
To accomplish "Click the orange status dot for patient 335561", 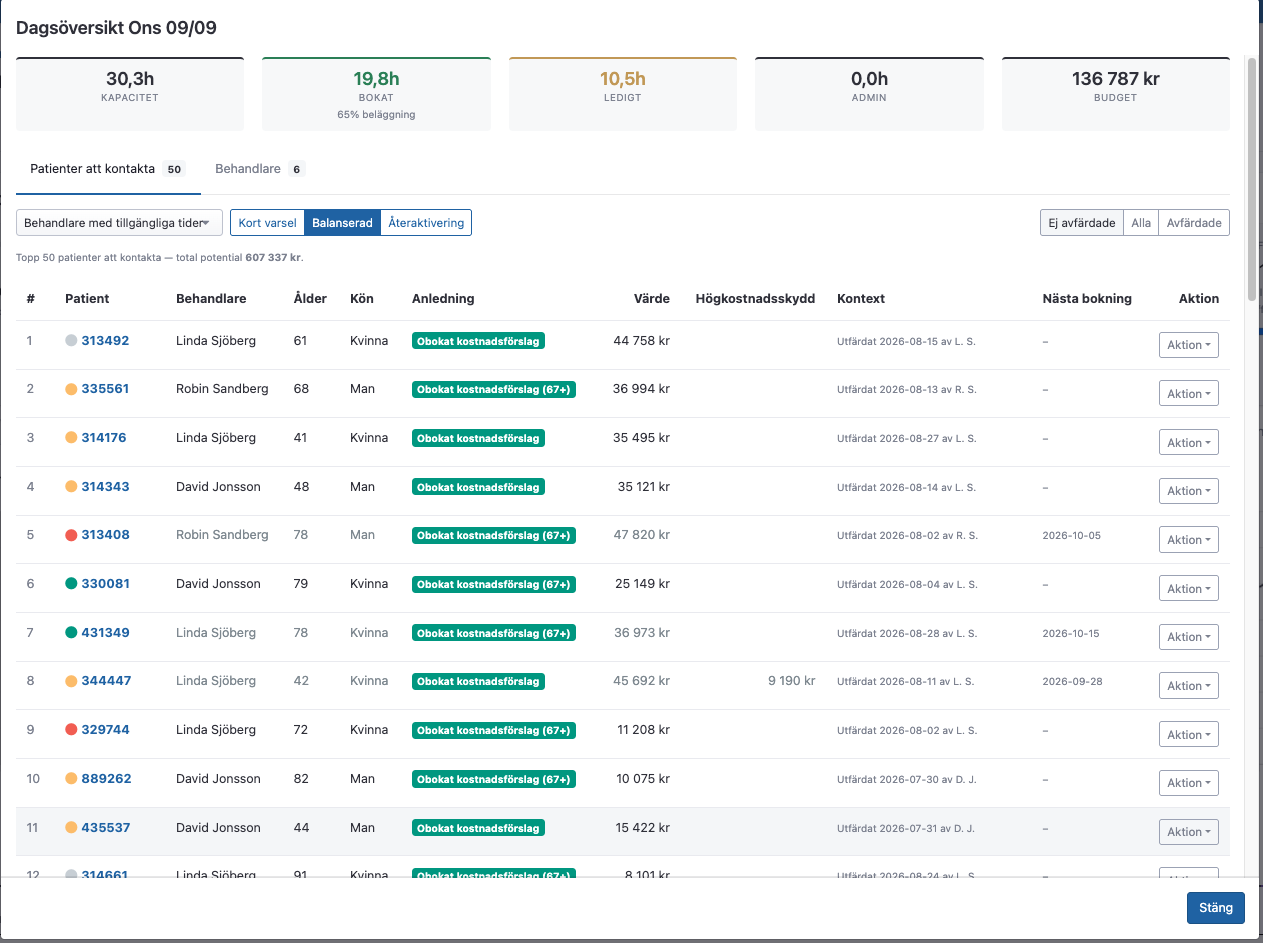I will (x=71, y=389).
